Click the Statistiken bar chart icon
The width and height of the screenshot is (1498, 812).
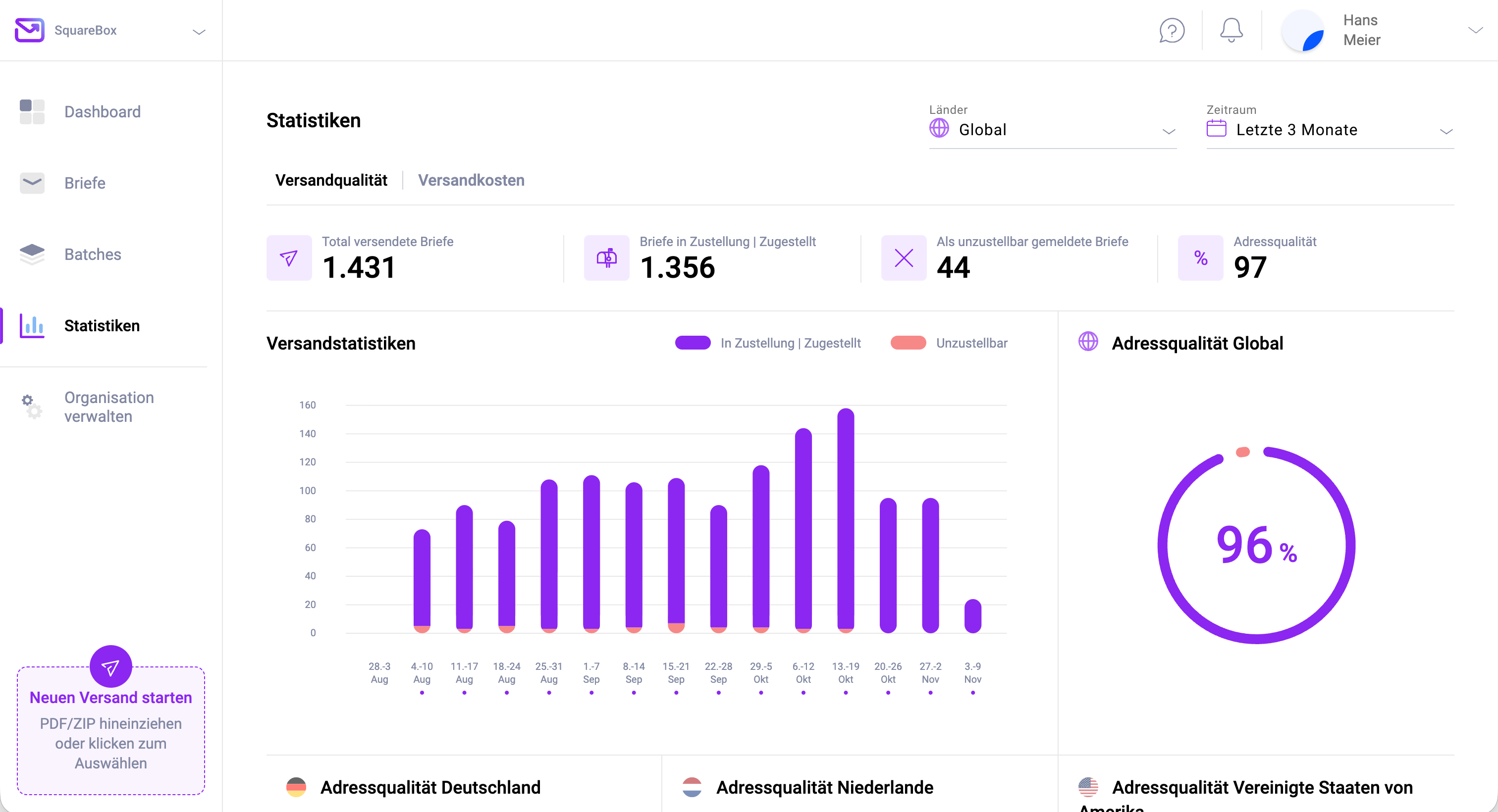32,326
